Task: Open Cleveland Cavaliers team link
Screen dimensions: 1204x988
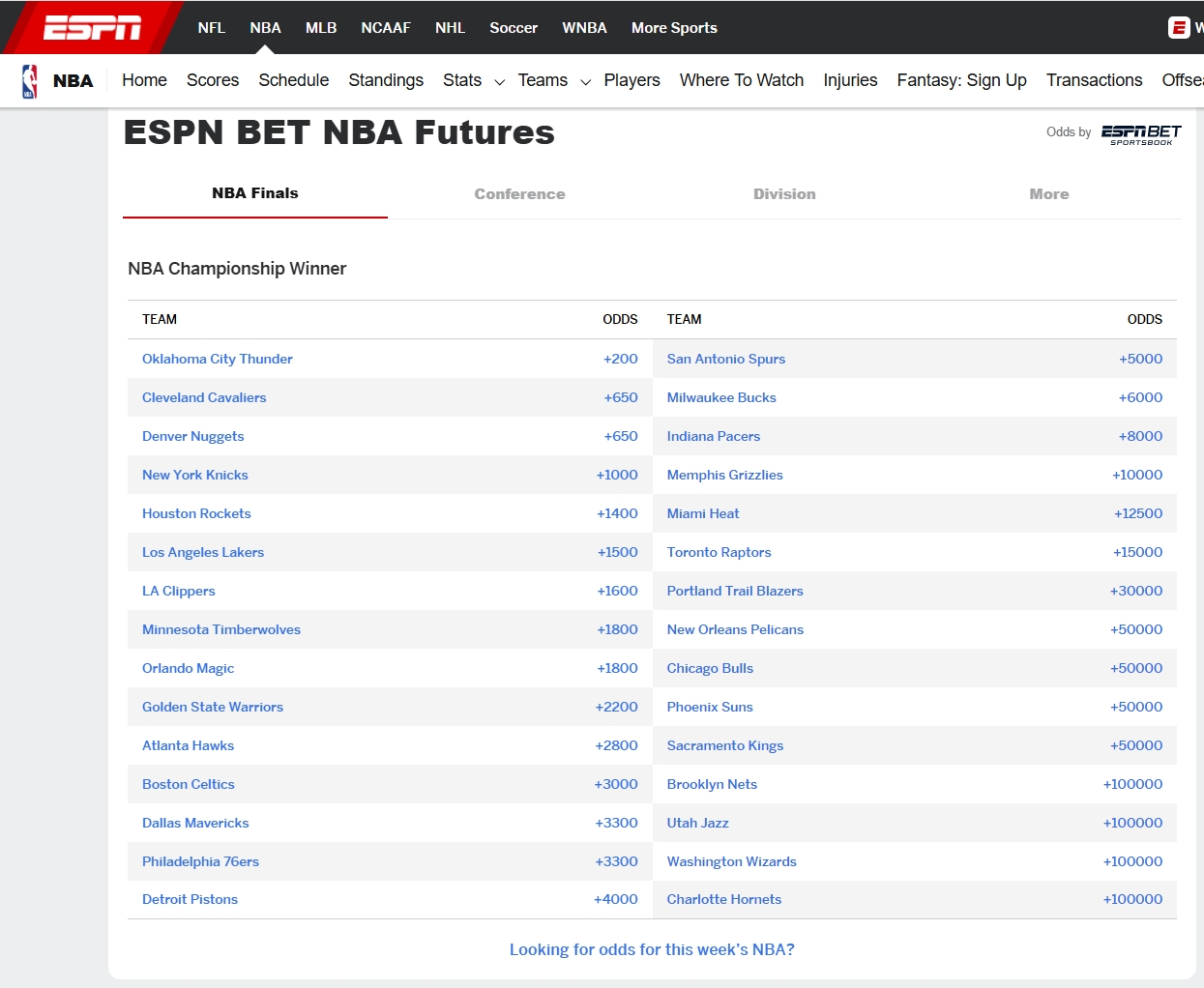Action: pyautogui.click(x=204, y=397)
